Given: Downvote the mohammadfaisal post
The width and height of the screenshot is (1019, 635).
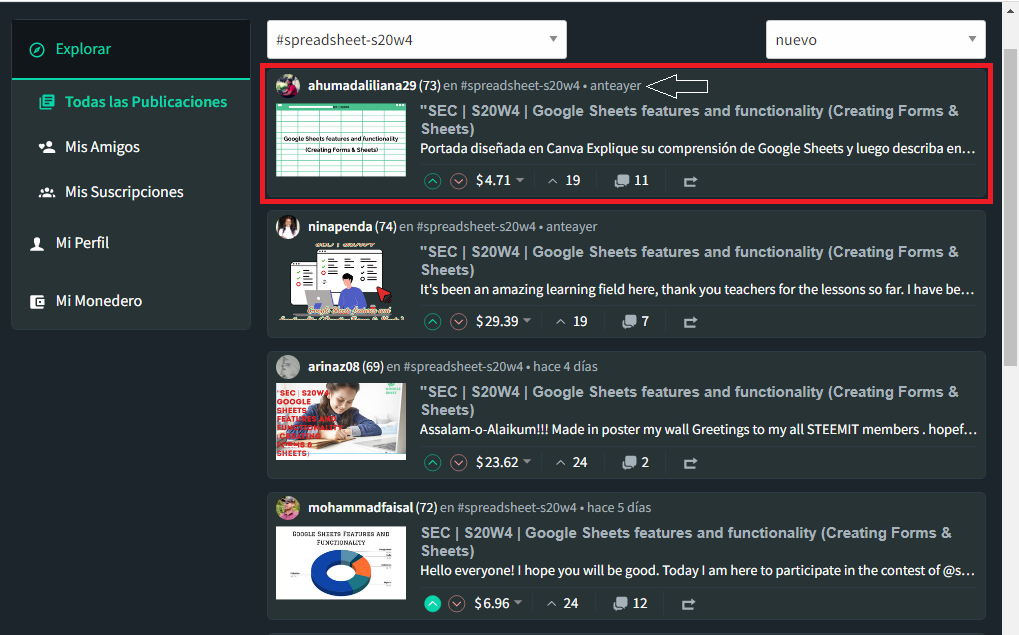Looking at the screenshot, I should pyautogui.click(x=457, y=604).
